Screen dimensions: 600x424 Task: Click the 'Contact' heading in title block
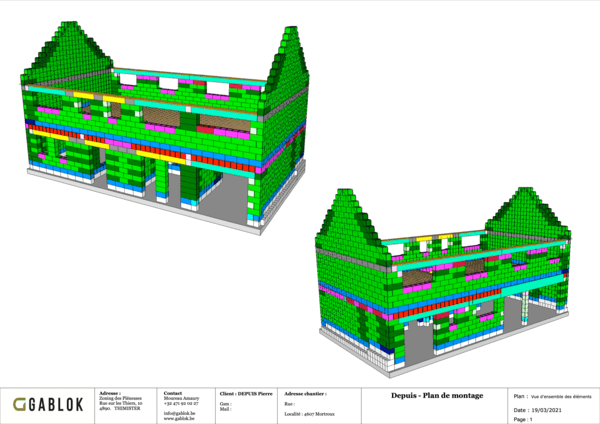click(x=173, y=394)
